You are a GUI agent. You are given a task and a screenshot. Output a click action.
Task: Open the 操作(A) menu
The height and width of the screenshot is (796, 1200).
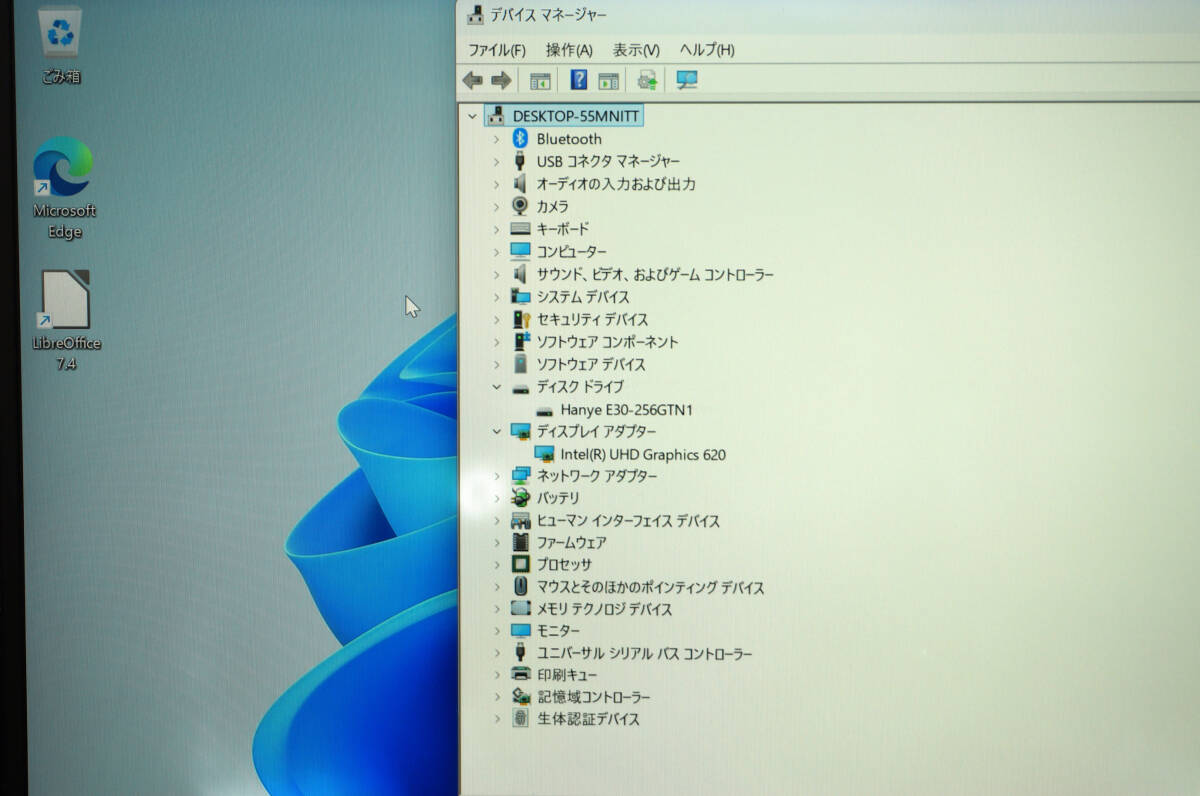pyautogui.click(x=569, y=50)
